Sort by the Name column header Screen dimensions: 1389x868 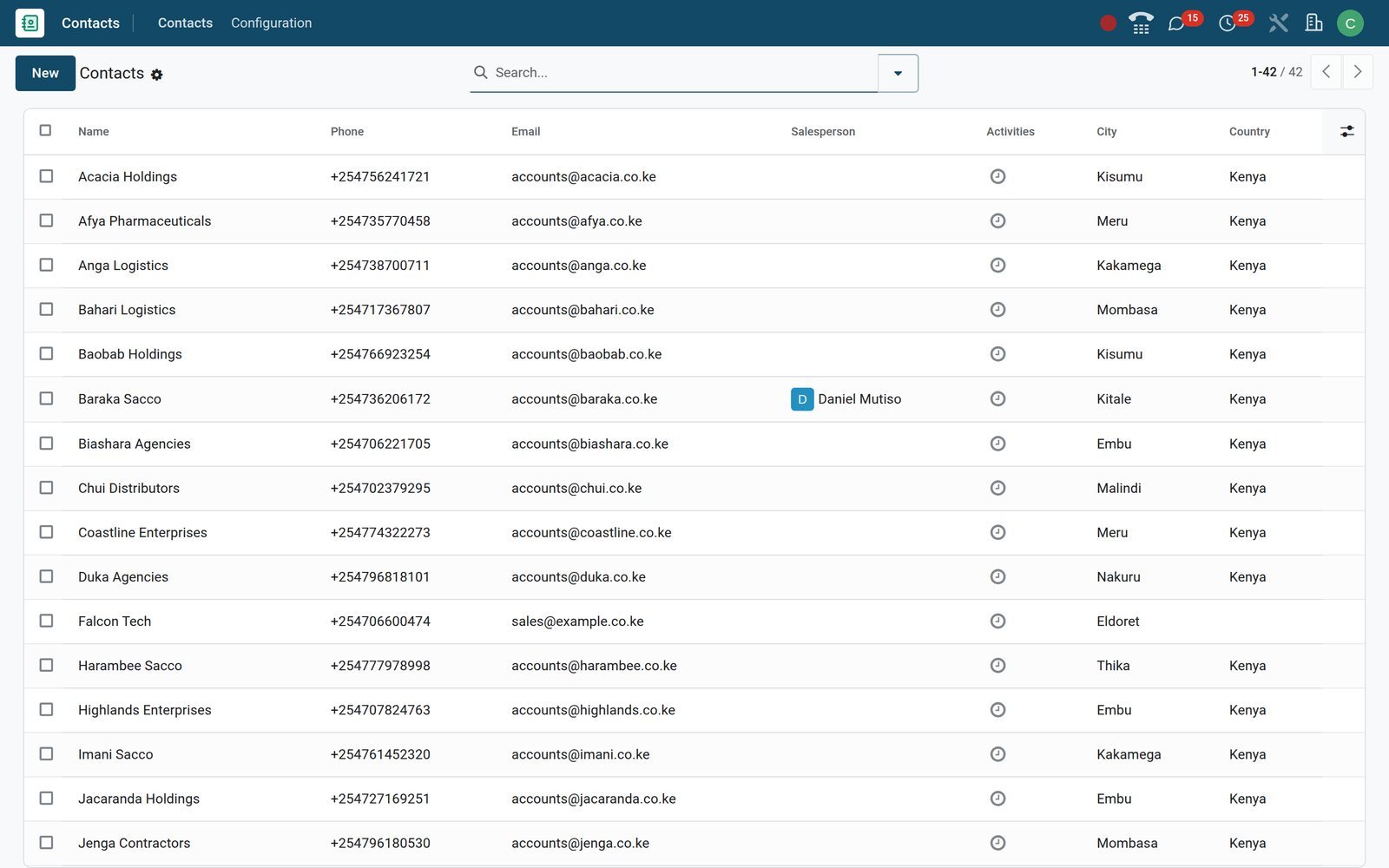pos(94,131)
